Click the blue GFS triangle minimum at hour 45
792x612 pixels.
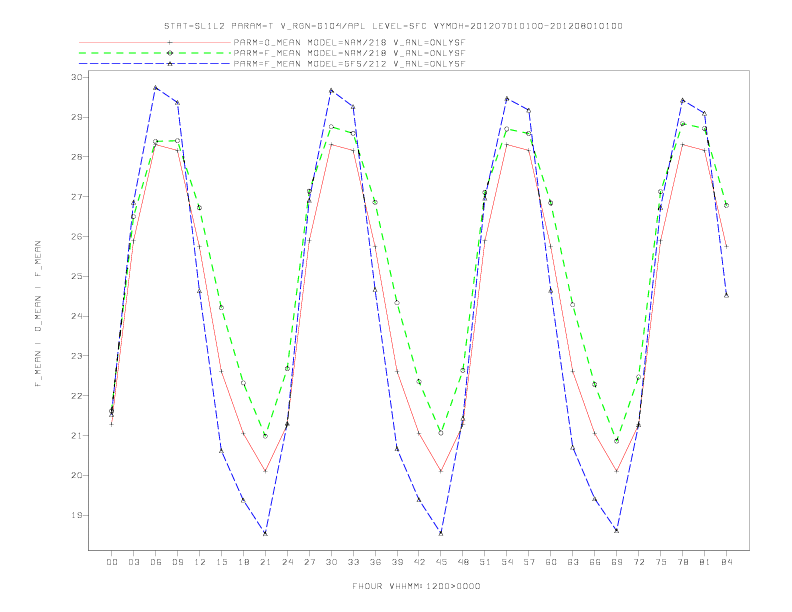[x=441, y=533]
